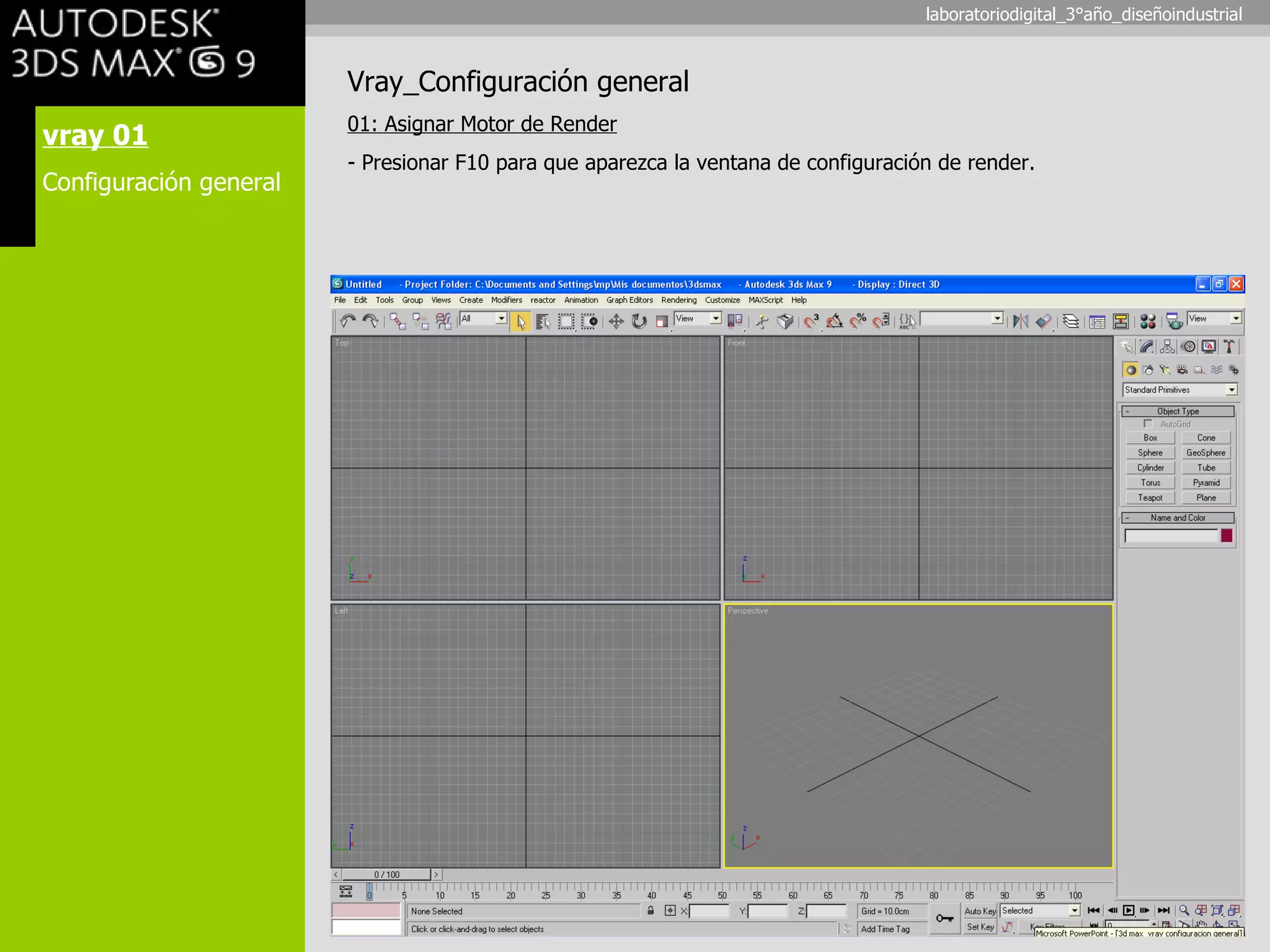Select the Helpers category icon
1270x952 pixels.
pos(1199,370)
